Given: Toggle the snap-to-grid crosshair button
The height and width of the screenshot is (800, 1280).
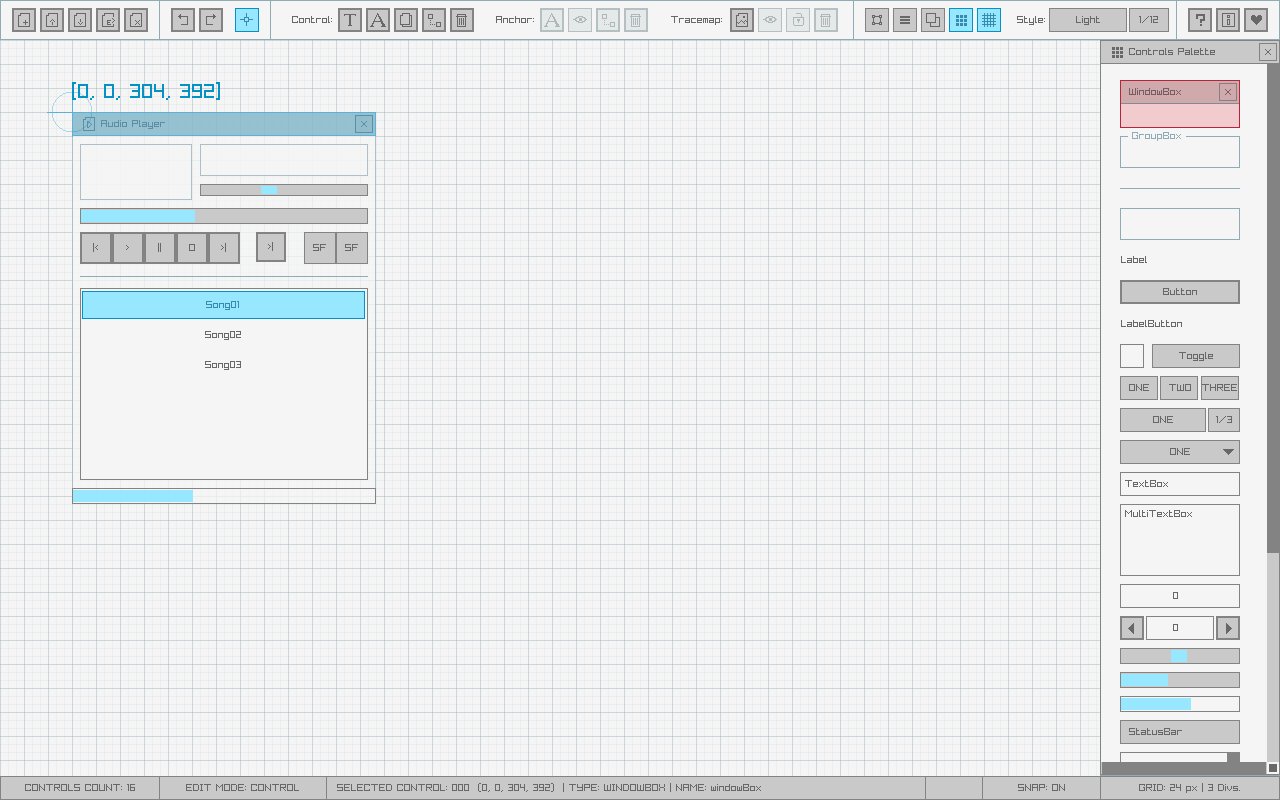Looking at the screenshot, I should pos(247,19).
